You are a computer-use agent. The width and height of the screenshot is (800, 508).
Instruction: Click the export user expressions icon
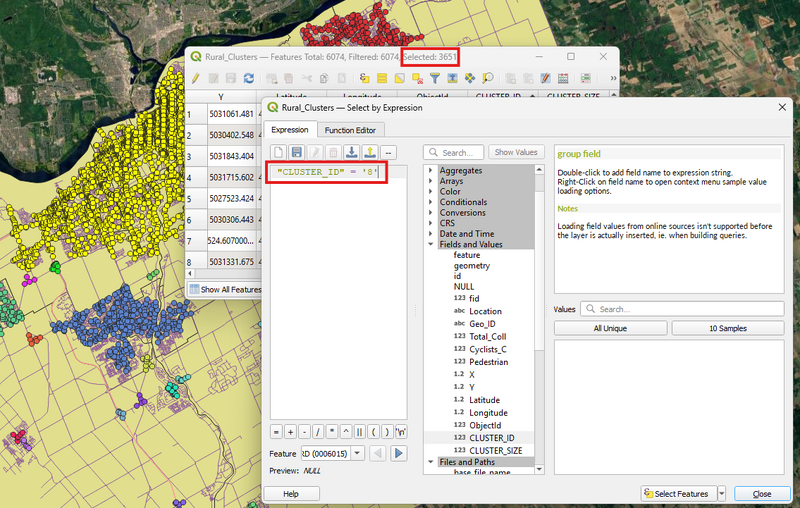(370, 152)
